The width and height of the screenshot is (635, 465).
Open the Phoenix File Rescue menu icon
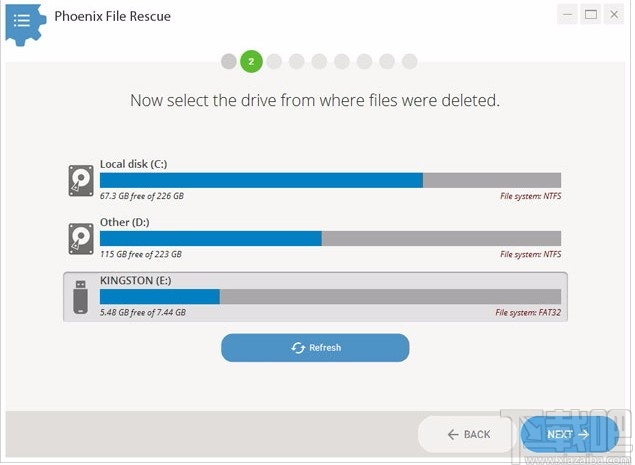click(22, 19)
